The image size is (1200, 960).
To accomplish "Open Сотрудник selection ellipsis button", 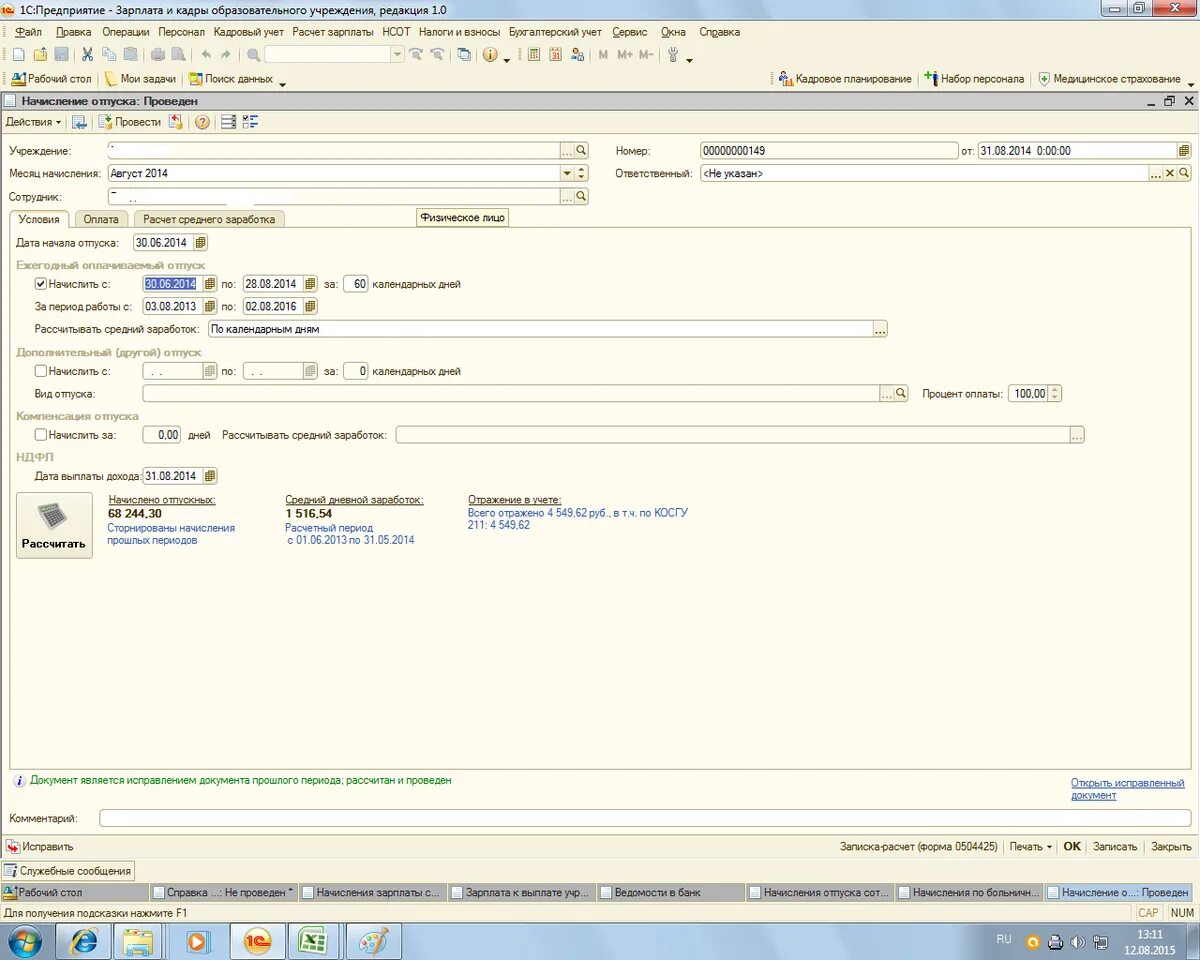I will click(567, 197).
